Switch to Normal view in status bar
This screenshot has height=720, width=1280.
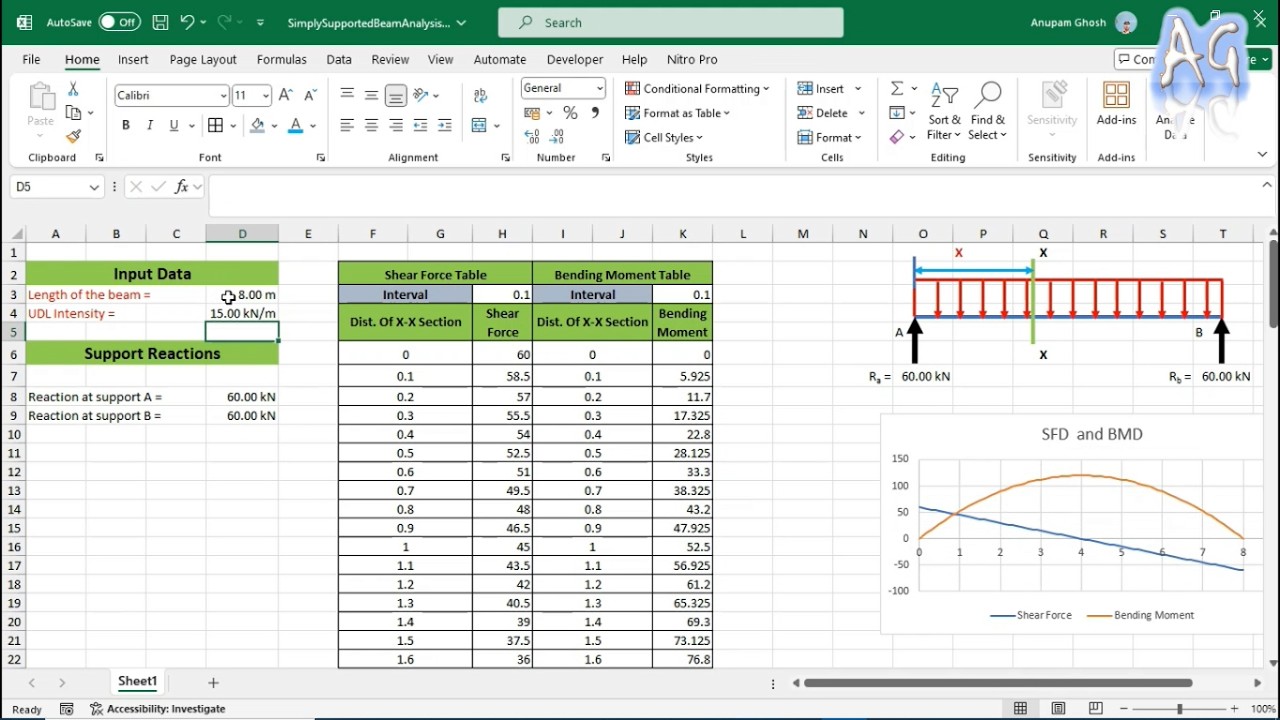(x=1020, y=709)
